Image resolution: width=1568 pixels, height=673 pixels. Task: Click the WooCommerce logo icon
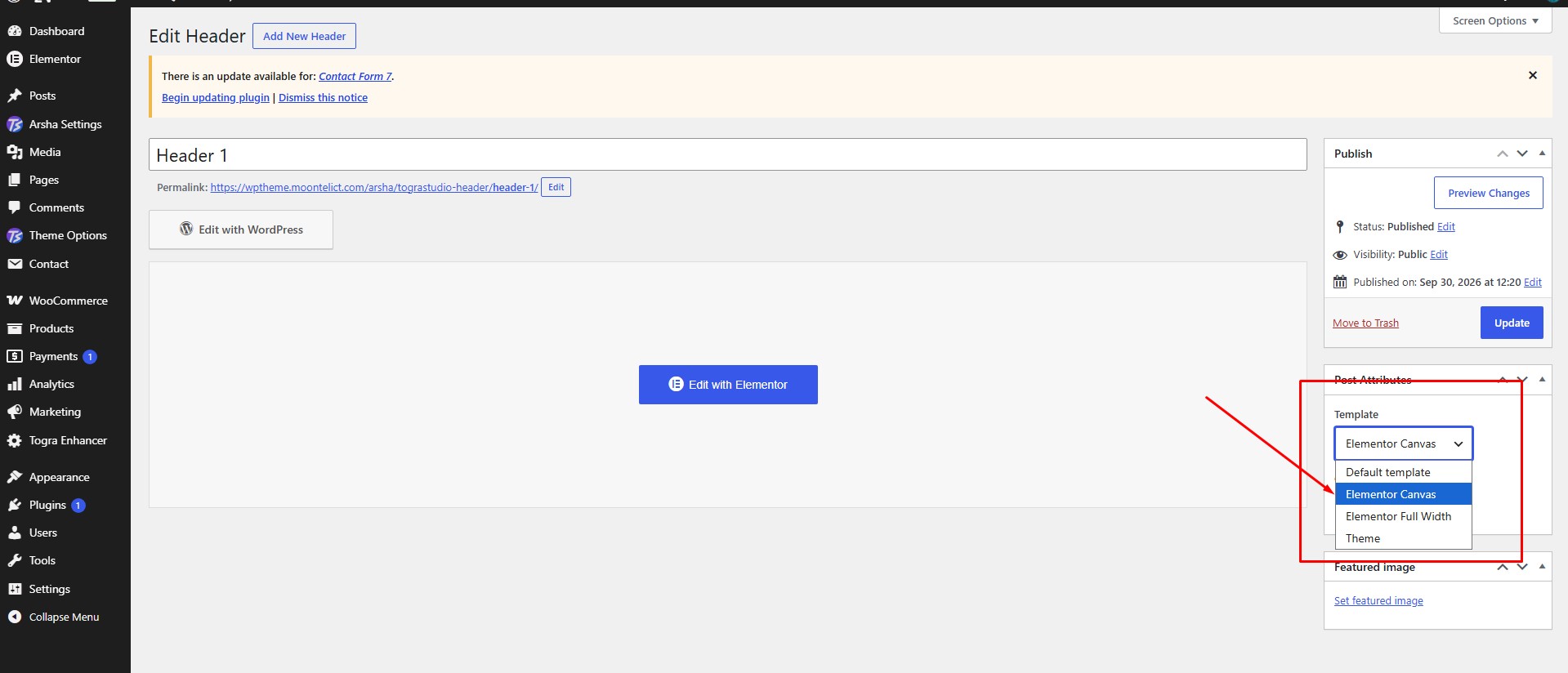(x=15, y=301)
